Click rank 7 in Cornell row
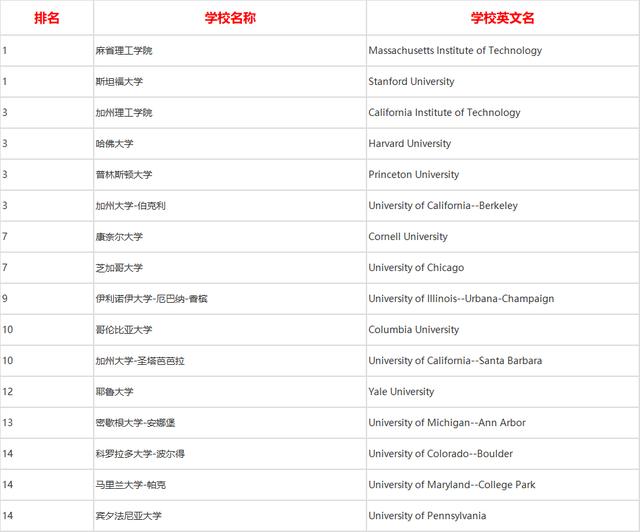The image size is (640, 532). point(5,237)
